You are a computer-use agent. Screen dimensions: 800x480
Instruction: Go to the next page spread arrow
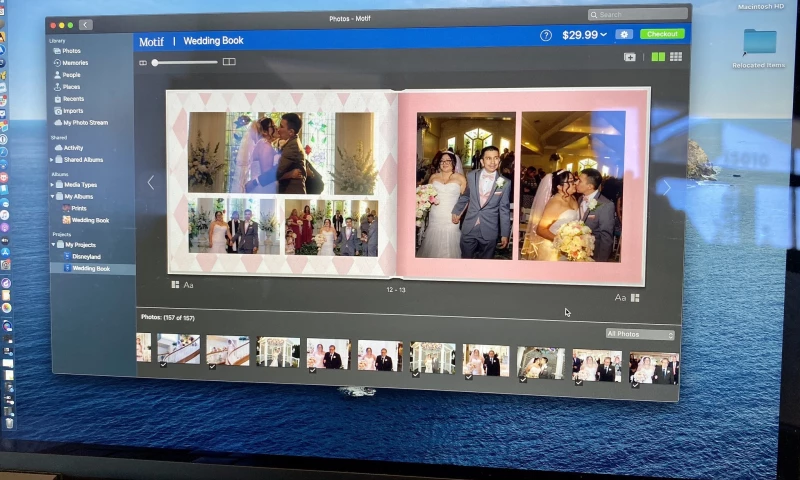coord(667,187)
